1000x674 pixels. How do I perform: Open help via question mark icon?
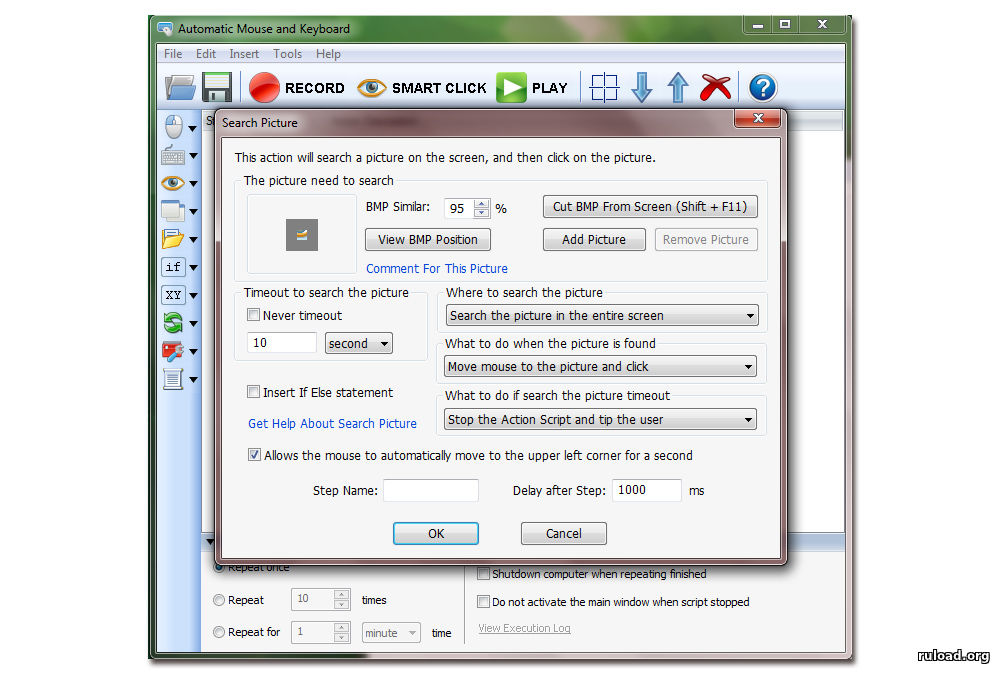pos(762,87)
